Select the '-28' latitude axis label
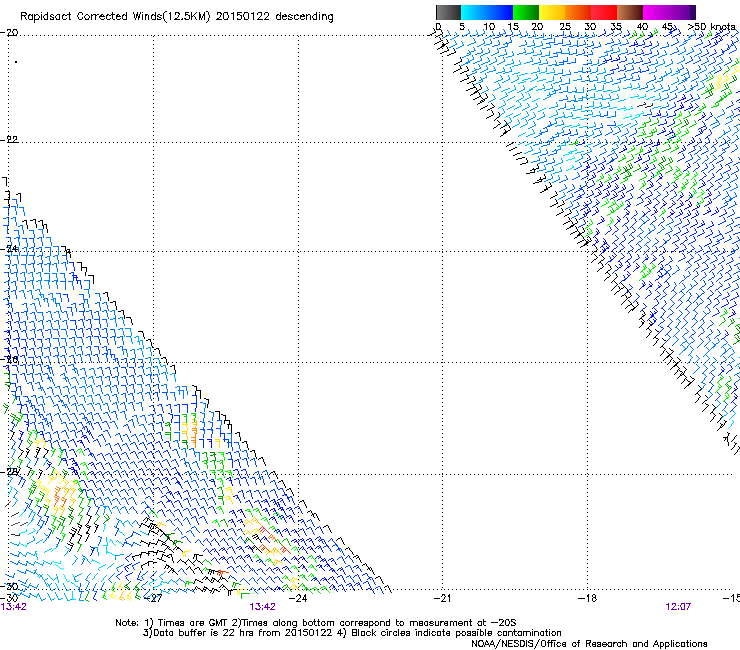The width and height of the screenshot is (740, 650). click(x=9, y=472)
